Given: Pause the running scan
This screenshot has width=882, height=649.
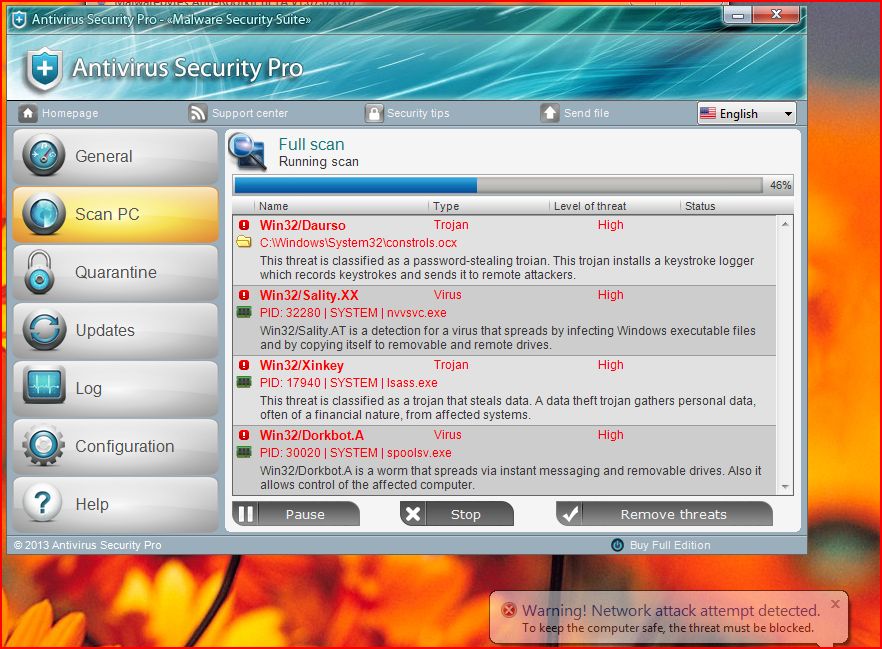Looking at the screenshot, I should [x=296, y=514].
